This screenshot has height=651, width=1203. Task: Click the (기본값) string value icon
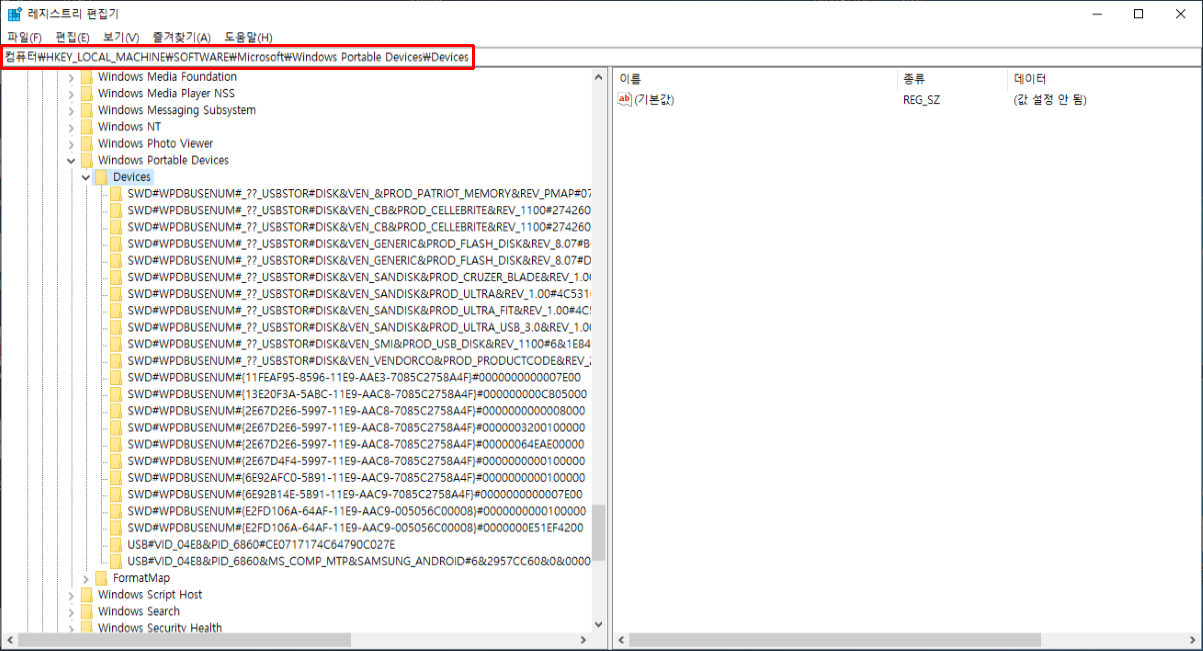point(625,99)
